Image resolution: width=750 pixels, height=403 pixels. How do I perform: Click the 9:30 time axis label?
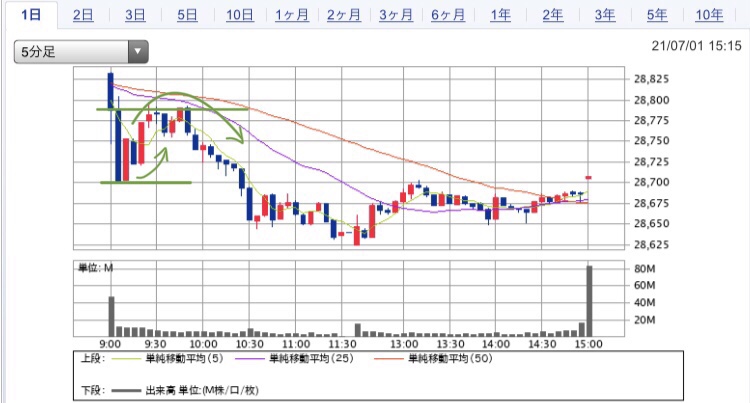155,344
